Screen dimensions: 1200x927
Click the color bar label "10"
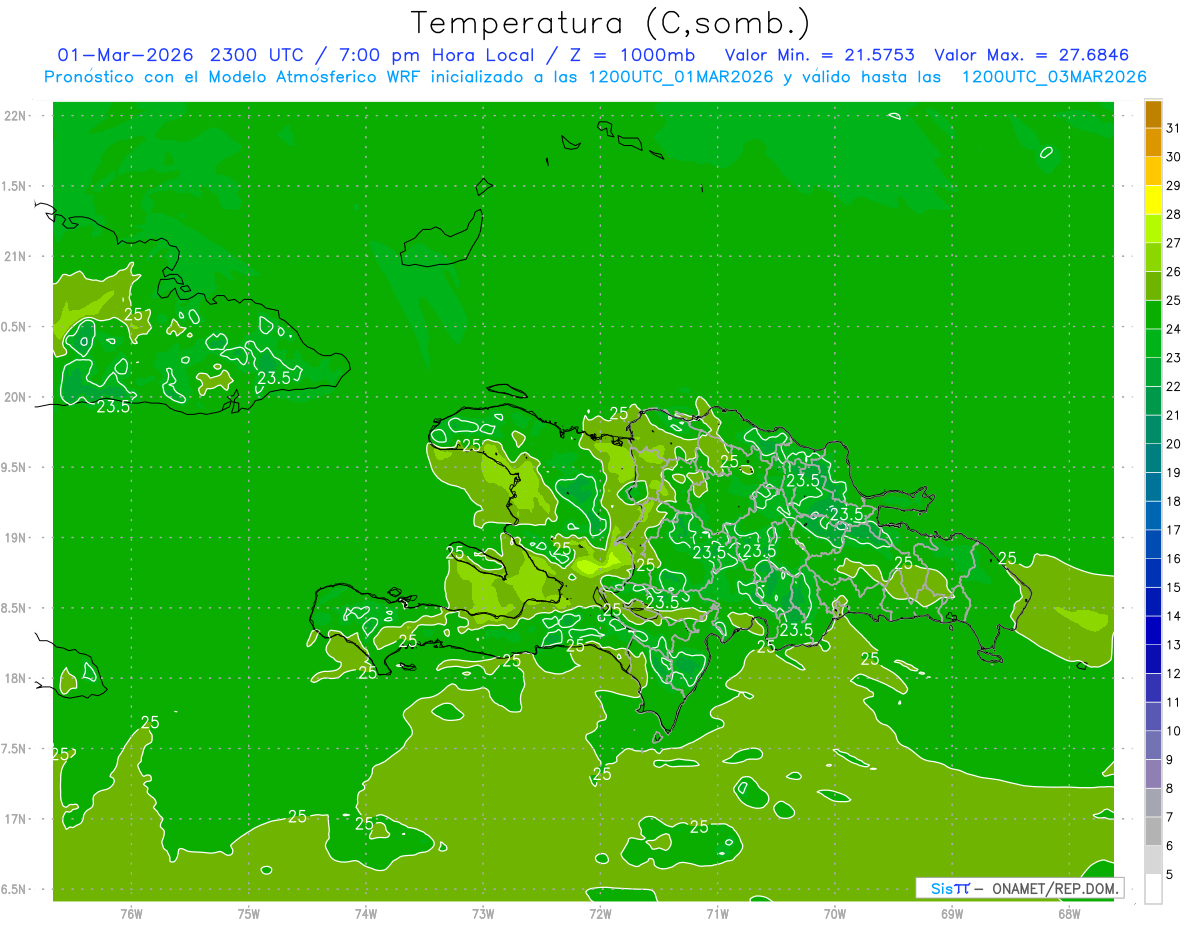pyautogui.click(x=1174, y=731)
